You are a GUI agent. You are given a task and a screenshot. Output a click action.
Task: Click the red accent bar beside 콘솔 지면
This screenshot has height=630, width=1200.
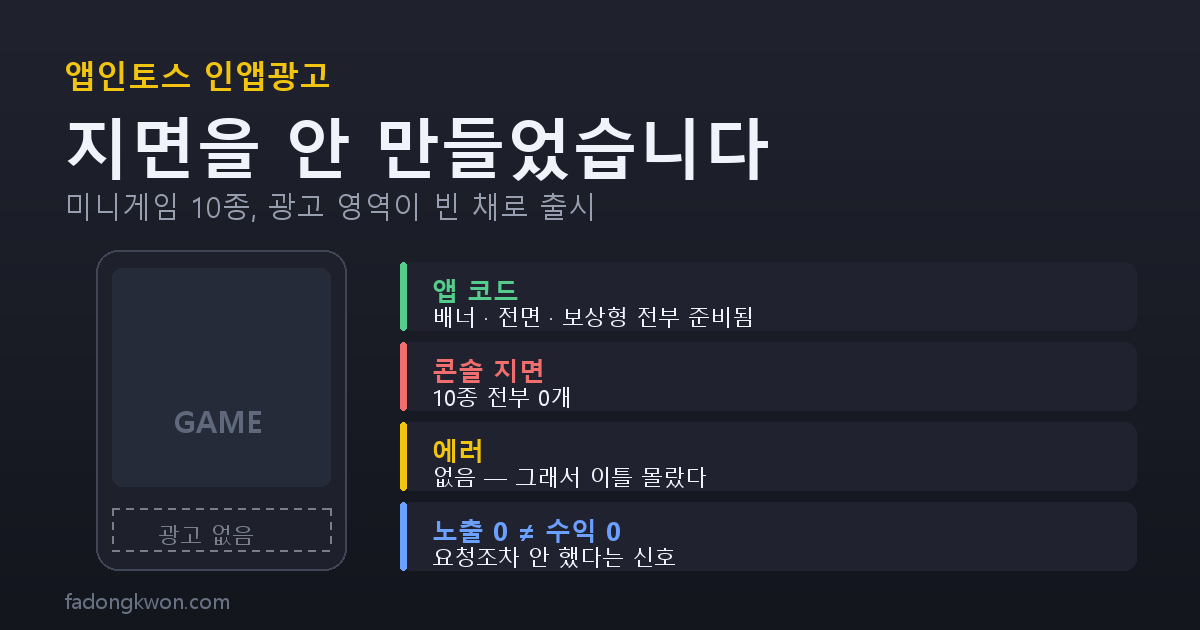click(403, 377)
